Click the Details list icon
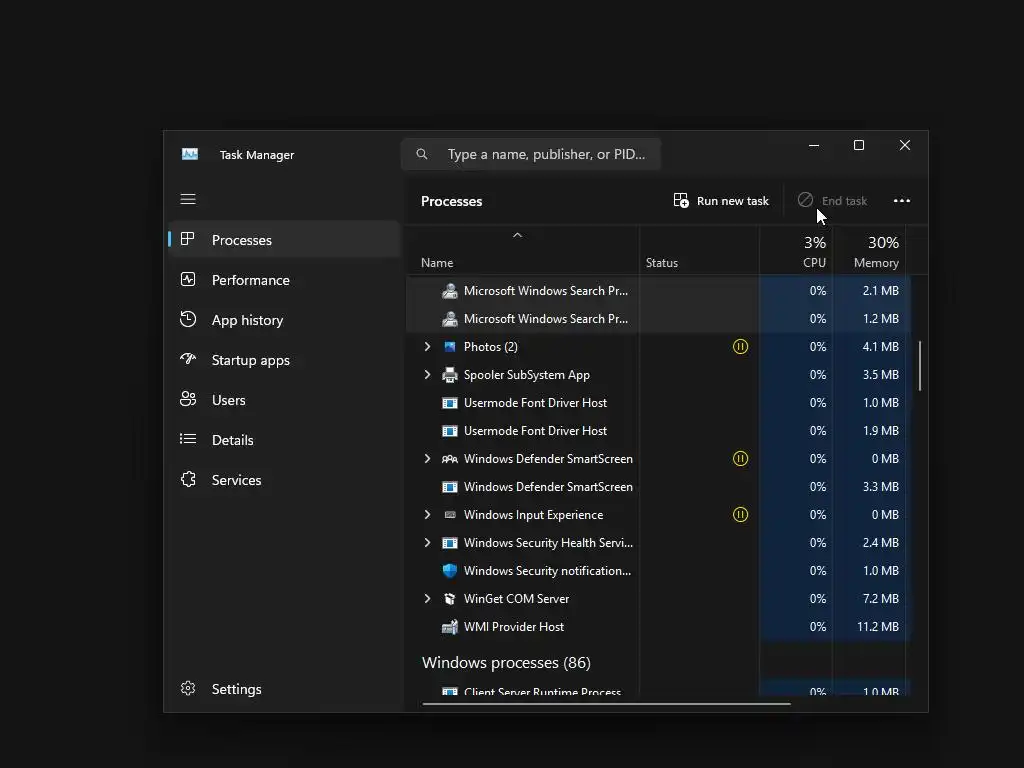The width and height of the screenshot is (1024, 768). (188, 439)
